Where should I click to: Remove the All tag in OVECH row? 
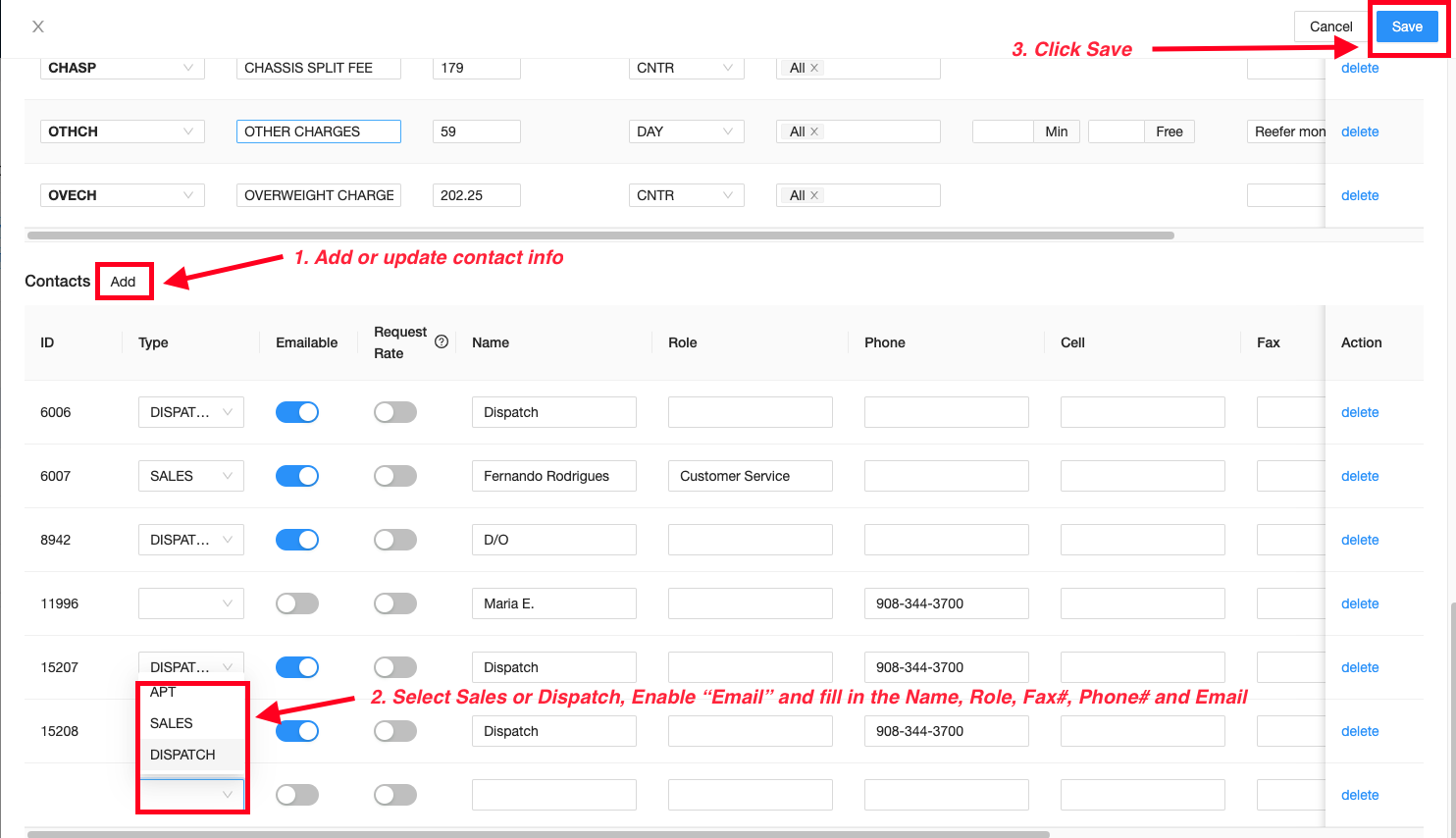pos(814,195)
